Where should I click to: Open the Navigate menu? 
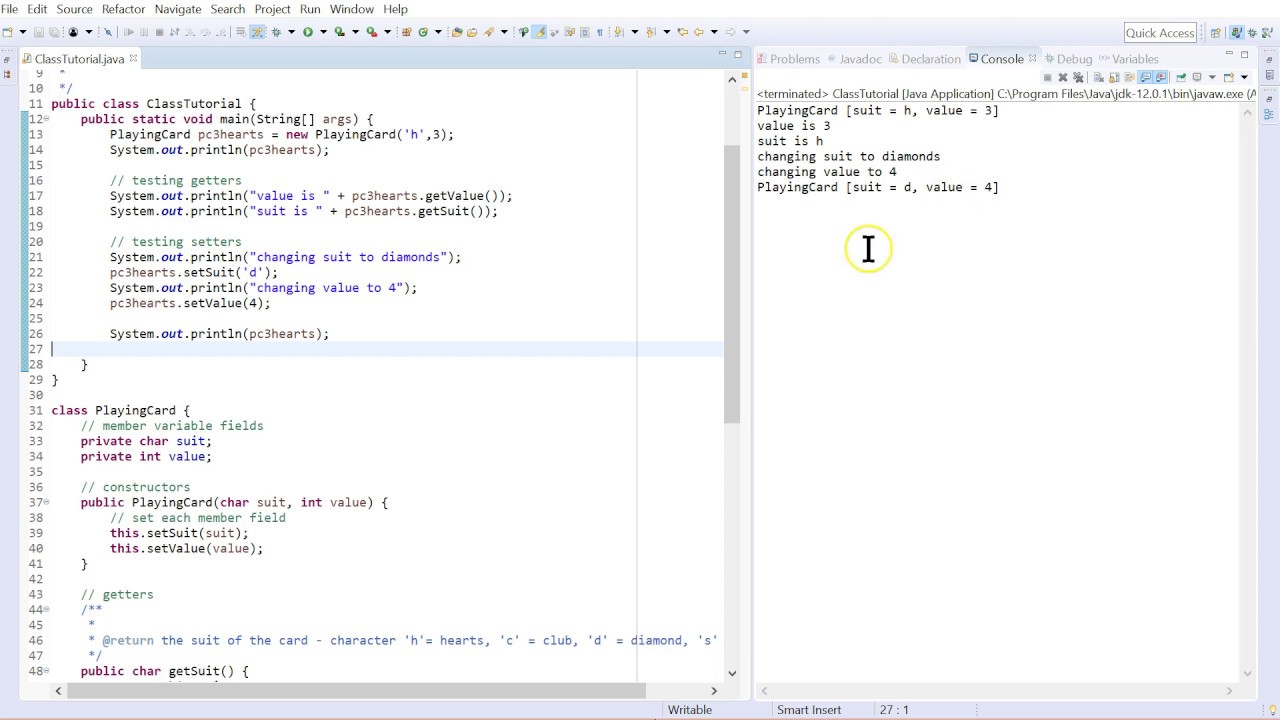(178, 9)
